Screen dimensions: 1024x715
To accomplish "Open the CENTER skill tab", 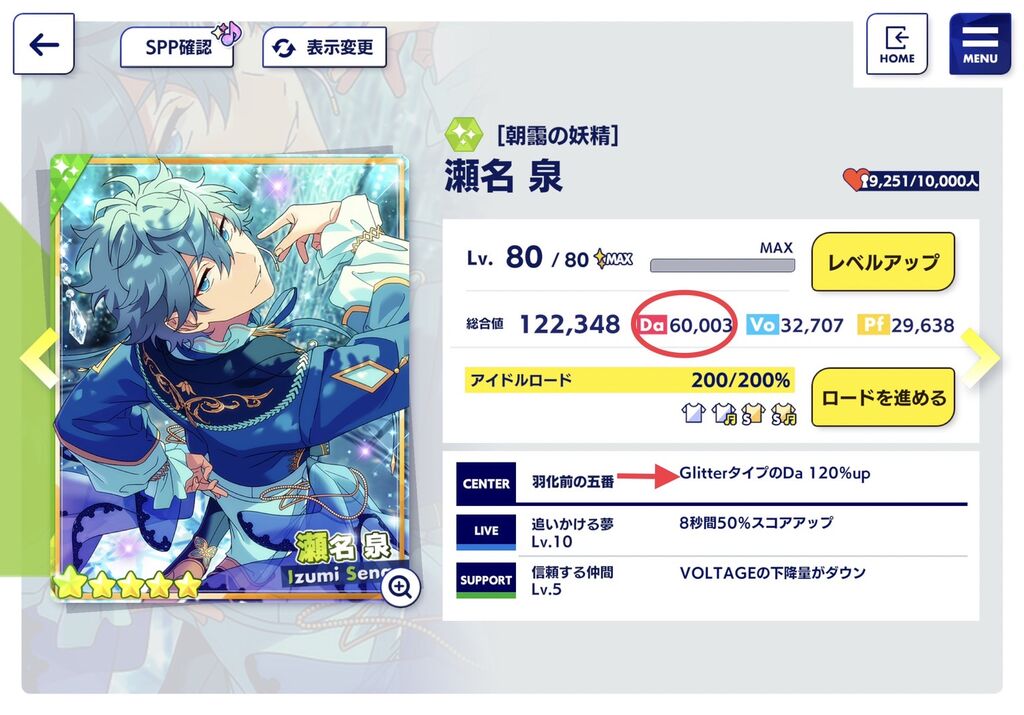I will tap(486, 483).
